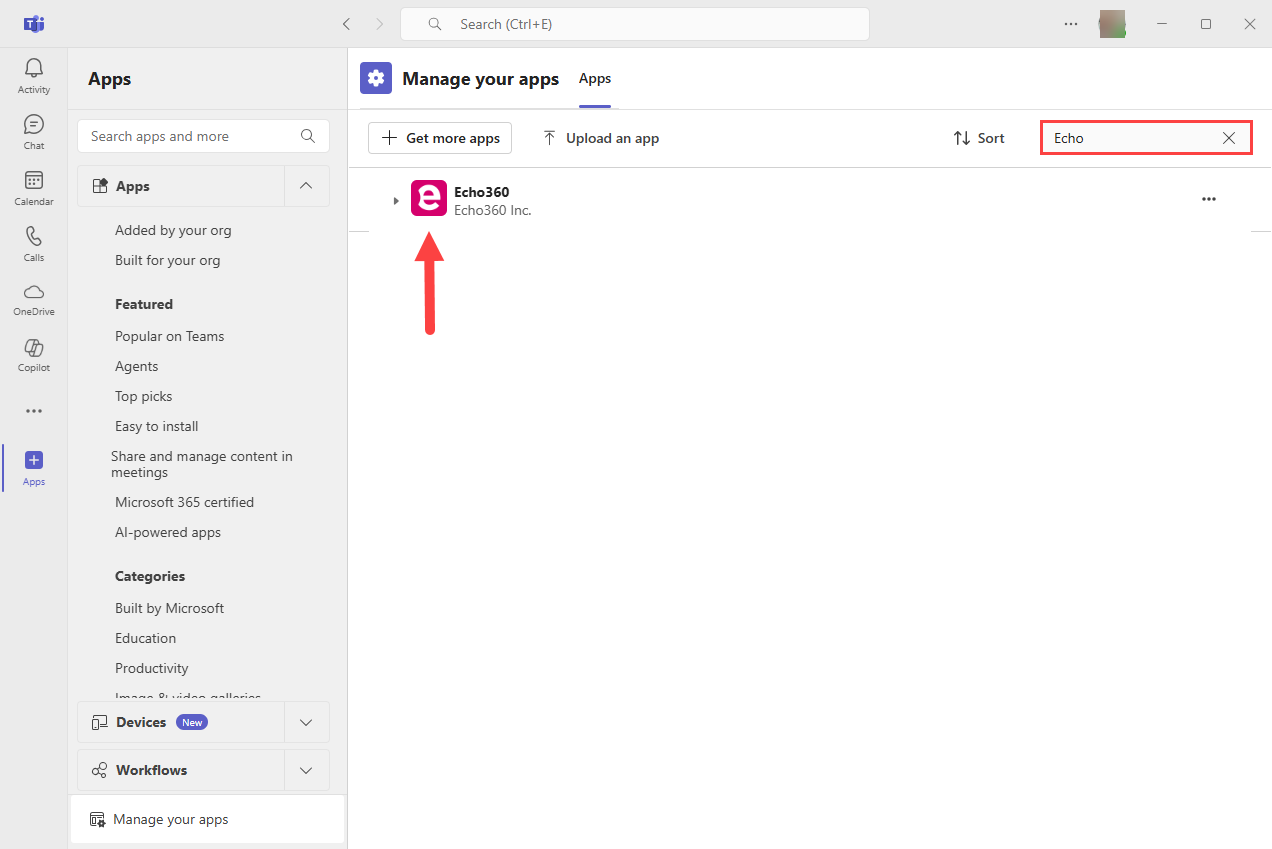Click the Featured heading

[x=144, y=304]
